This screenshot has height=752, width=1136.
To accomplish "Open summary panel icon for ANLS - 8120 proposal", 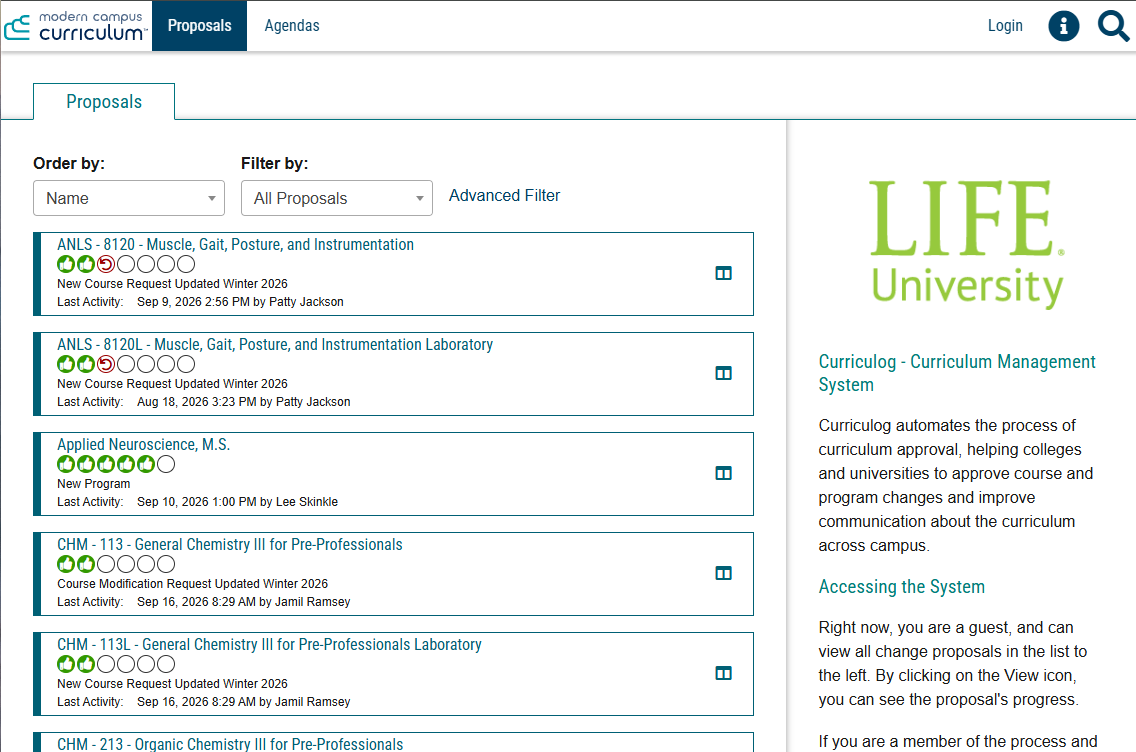I will (x=723, y=273).
